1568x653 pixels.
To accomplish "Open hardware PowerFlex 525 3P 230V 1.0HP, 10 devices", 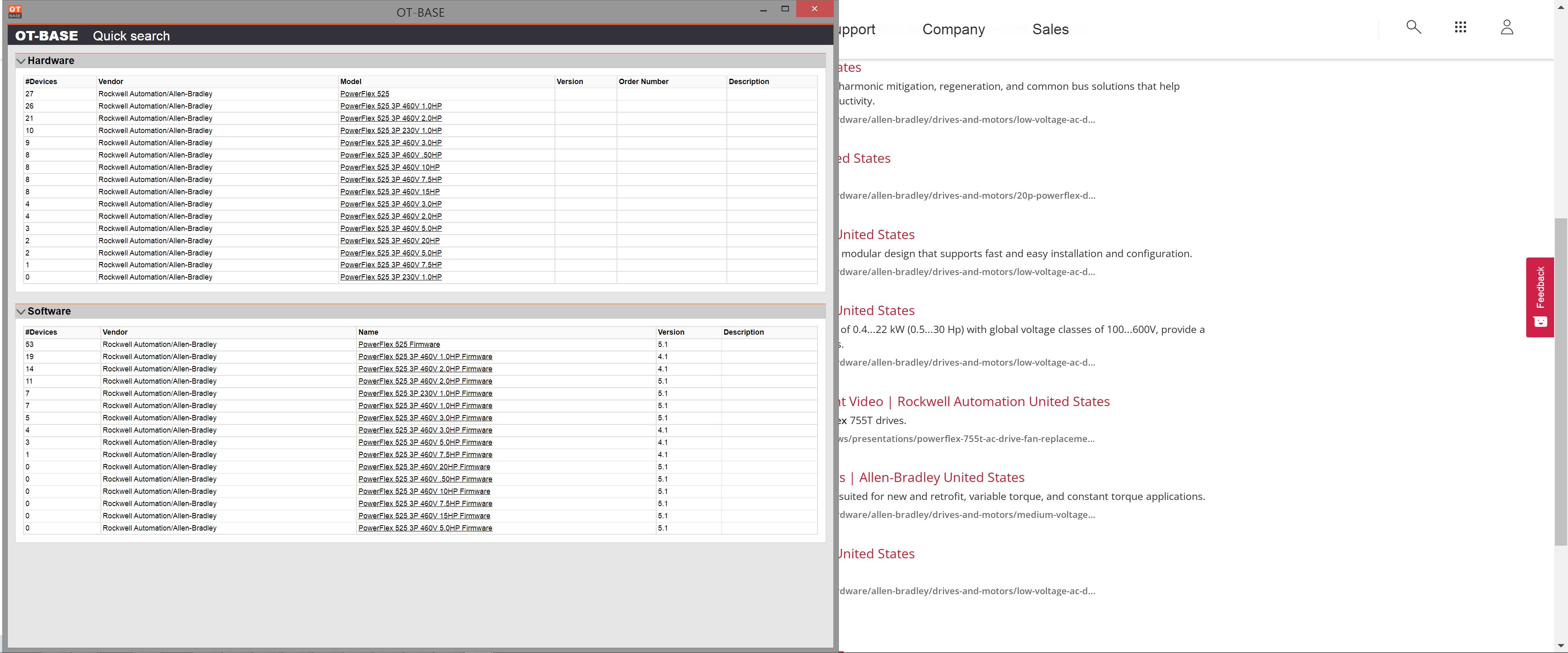I will coord(391,130).
